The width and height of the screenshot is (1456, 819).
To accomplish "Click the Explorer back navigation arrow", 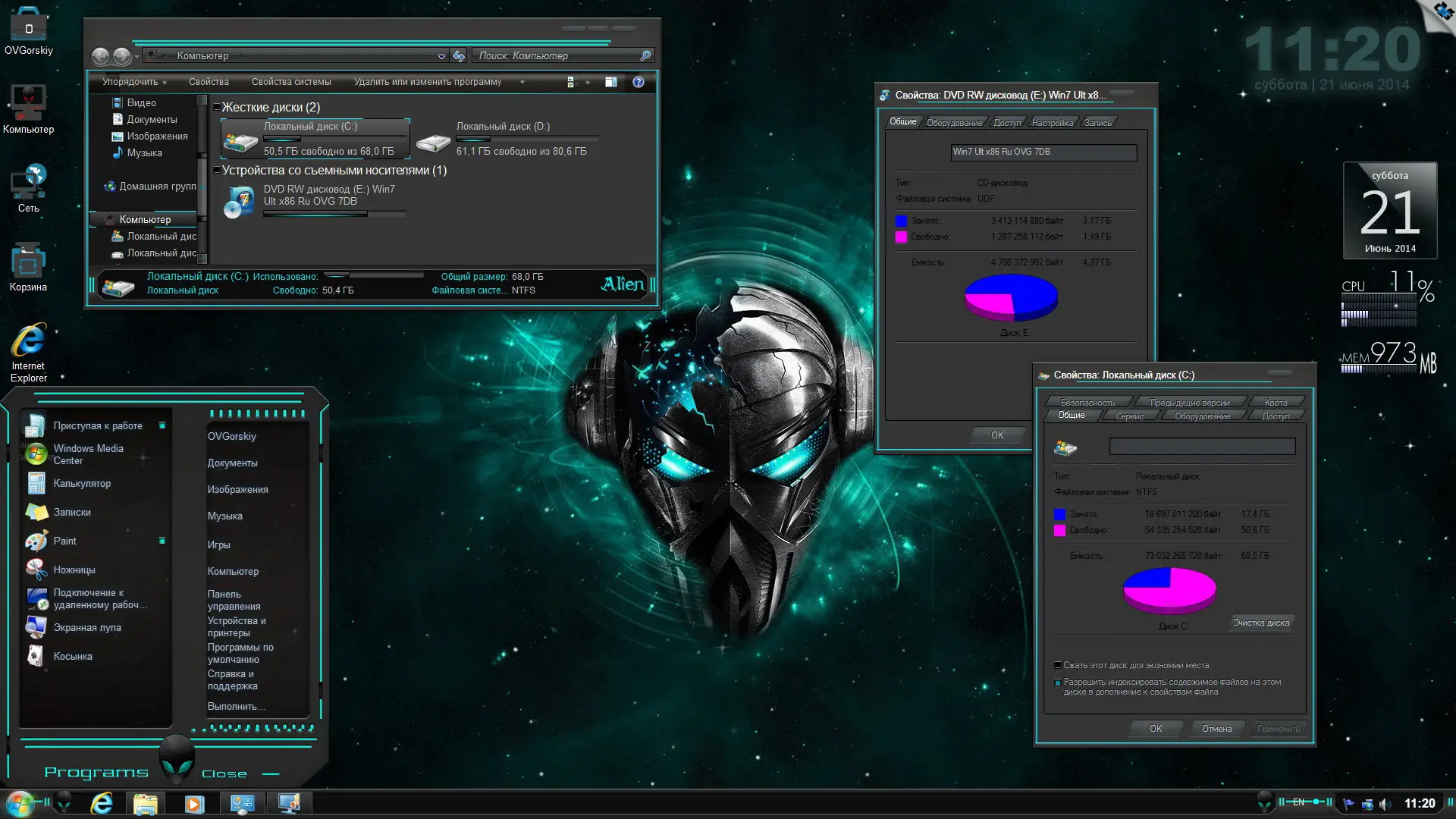I will point(100,56).
